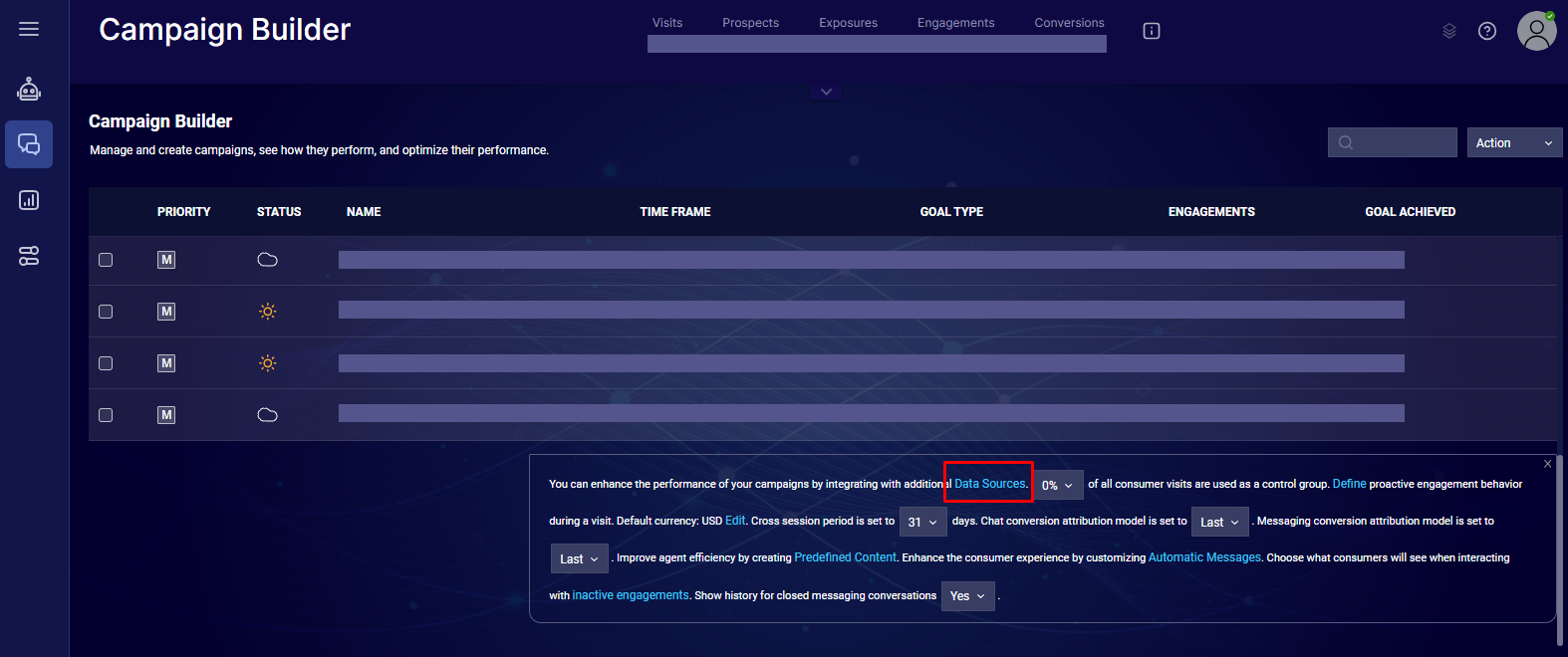The height and width of the screenshot is (657, 1568).
Task: Click the info icon beside Conversions
Action: coord(1152,31)
